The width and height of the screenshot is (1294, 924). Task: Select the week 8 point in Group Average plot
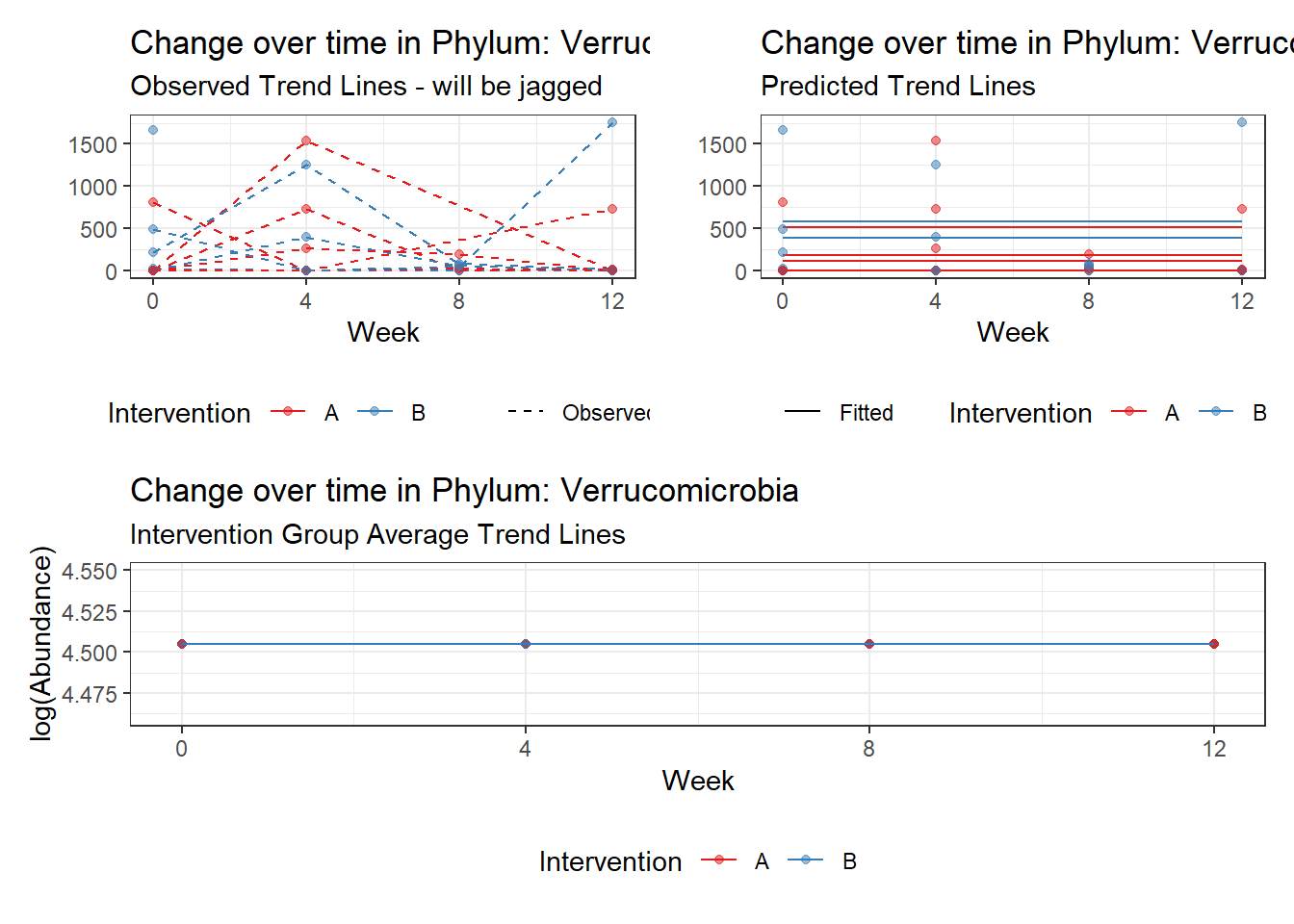coord(869,644)
